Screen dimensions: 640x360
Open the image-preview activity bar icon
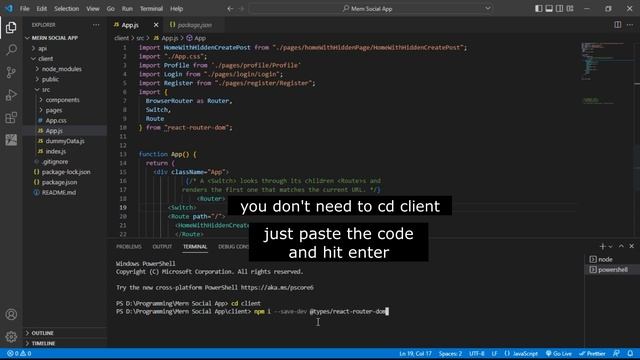pyautogui.click(x=11, y=140)
